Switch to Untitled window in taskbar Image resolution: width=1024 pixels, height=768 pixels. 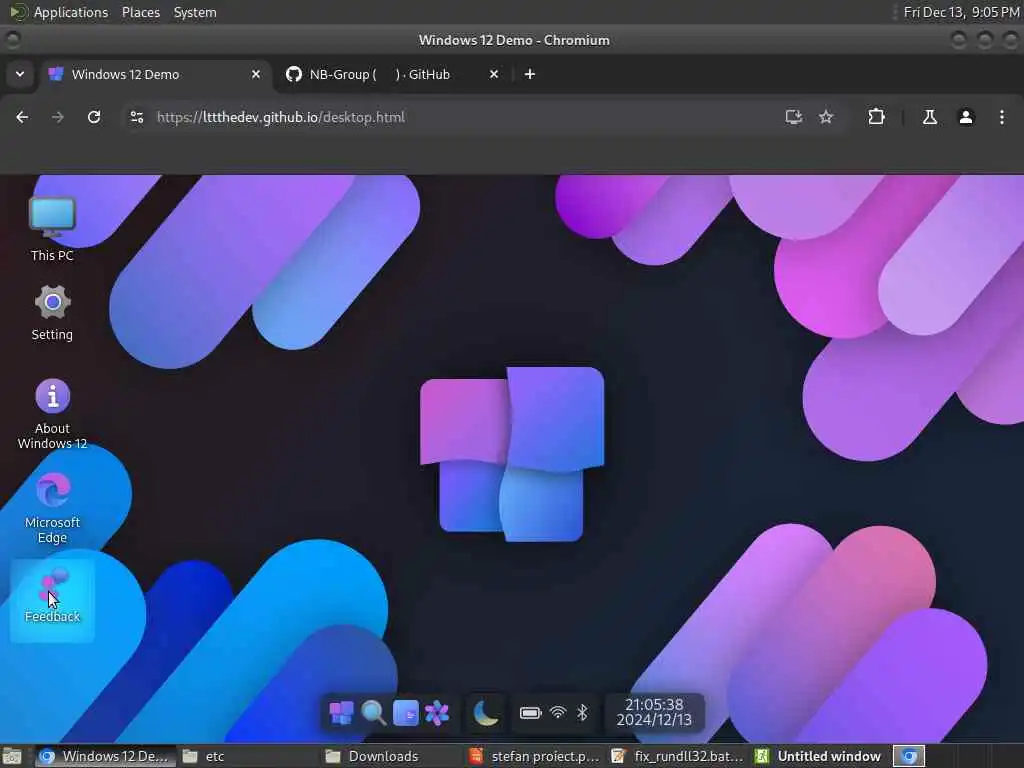click(x=819, y=756)
